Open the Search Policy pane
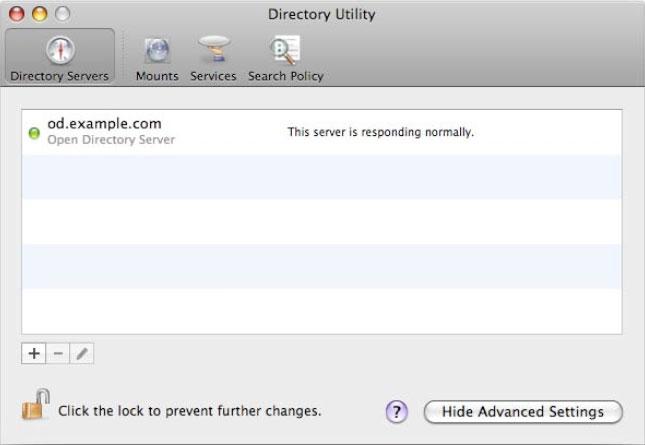 [286, 58]
